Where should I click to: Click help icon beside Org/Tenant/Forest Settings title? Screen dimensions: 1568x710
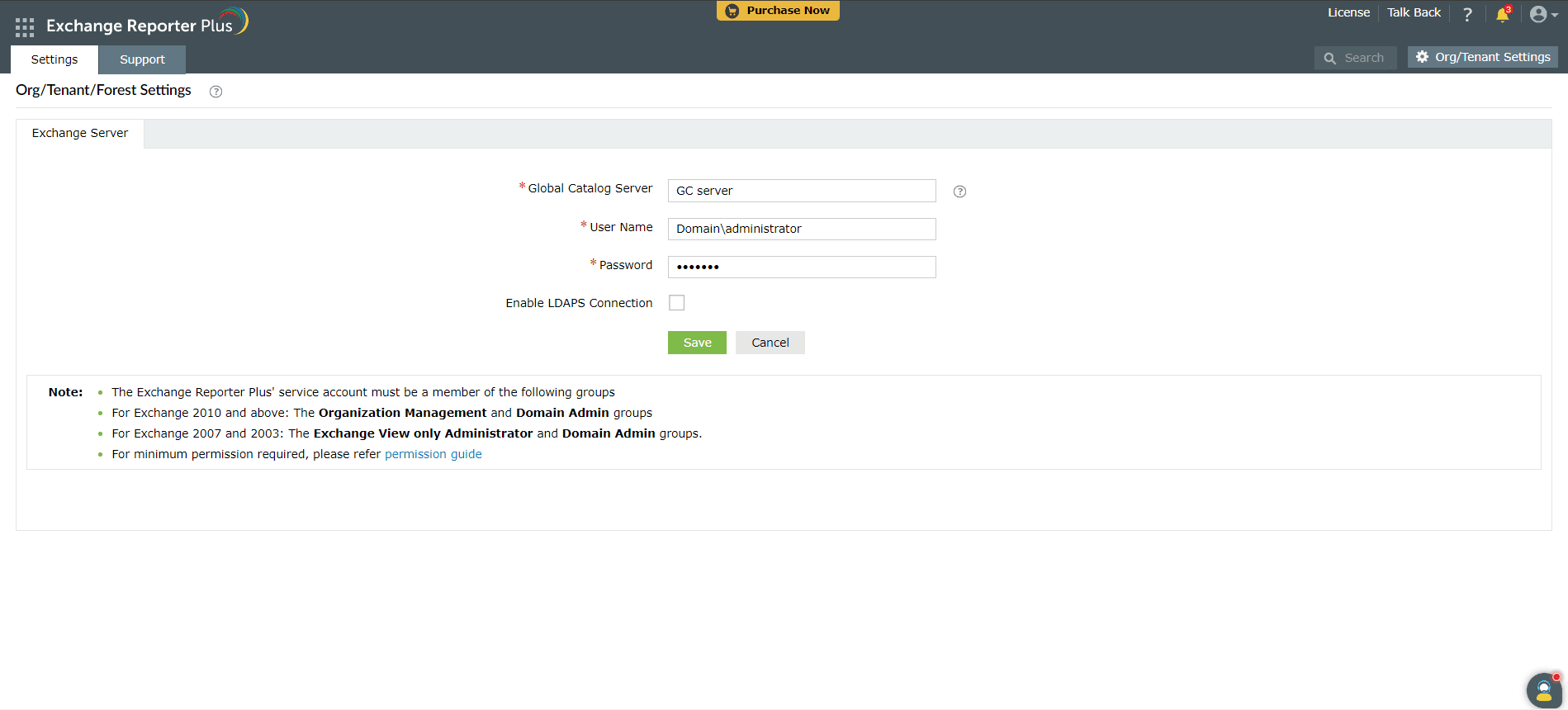(x=216, y=92)
